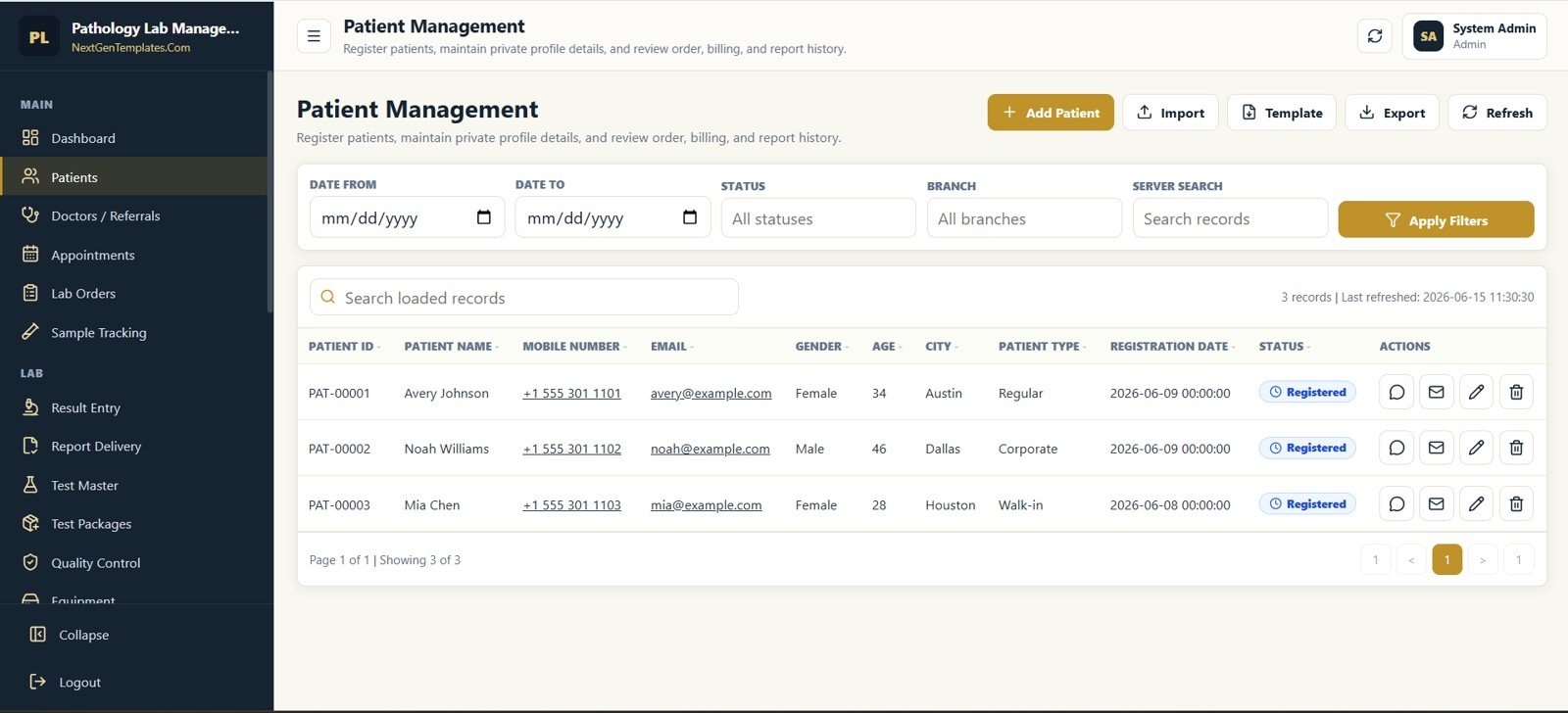1568x713 pixels.
Task: Sort by Mobile Number column
Action: click(574, 347)
